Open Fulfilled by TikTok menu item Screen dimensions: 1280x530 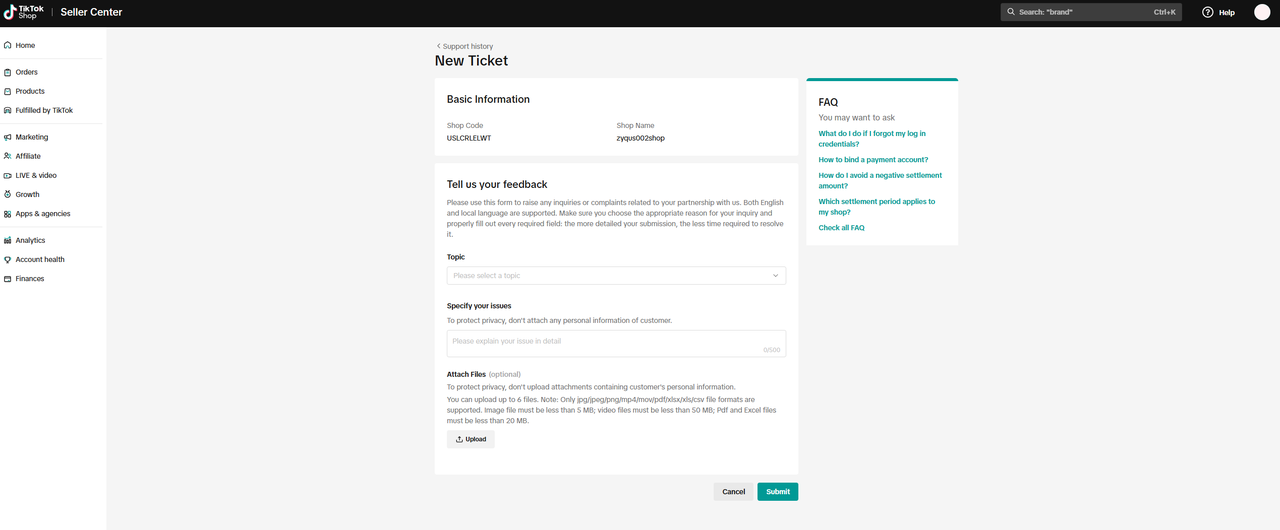[44, 110]
